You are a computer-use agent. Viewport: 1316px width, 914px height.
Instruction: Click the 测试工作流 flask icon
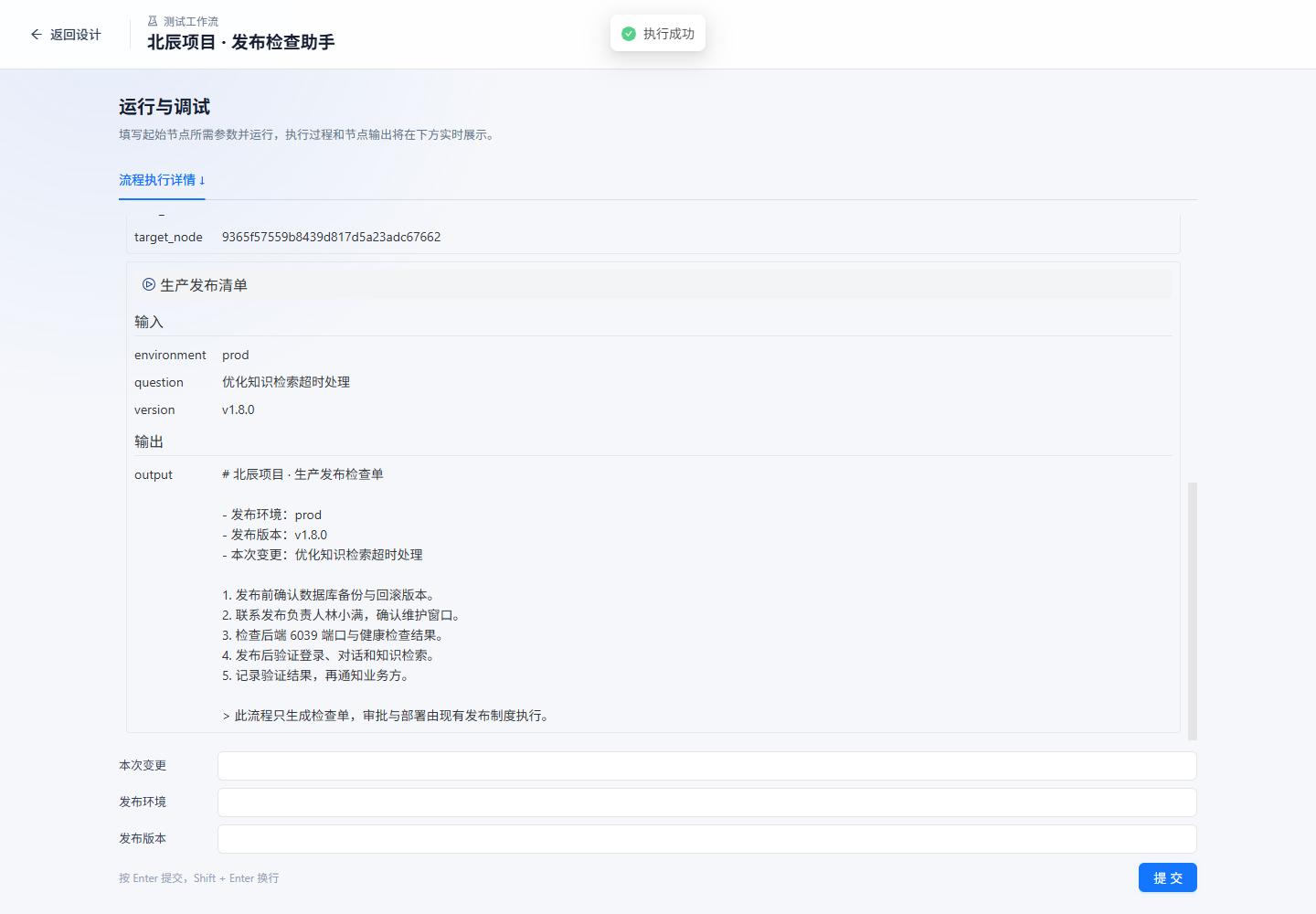click(153, 21)
